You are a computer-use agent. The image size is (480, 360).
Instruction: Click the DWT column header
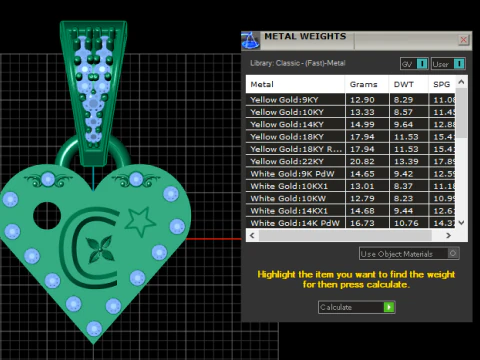[408, 84]
